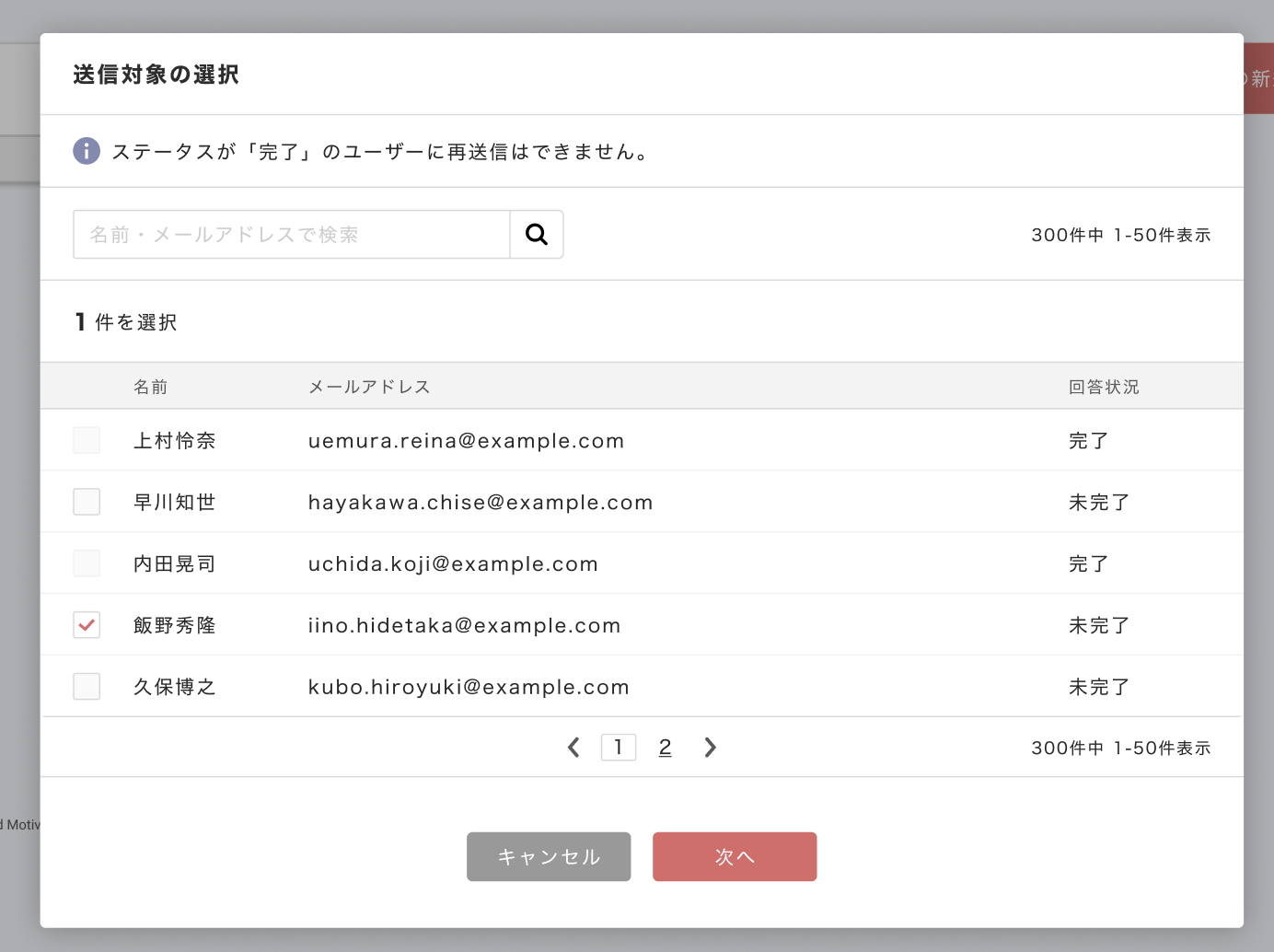Click the name 飯野秀隆
Viewport: 1274px width, 952px height.
(x=175, y=626)
